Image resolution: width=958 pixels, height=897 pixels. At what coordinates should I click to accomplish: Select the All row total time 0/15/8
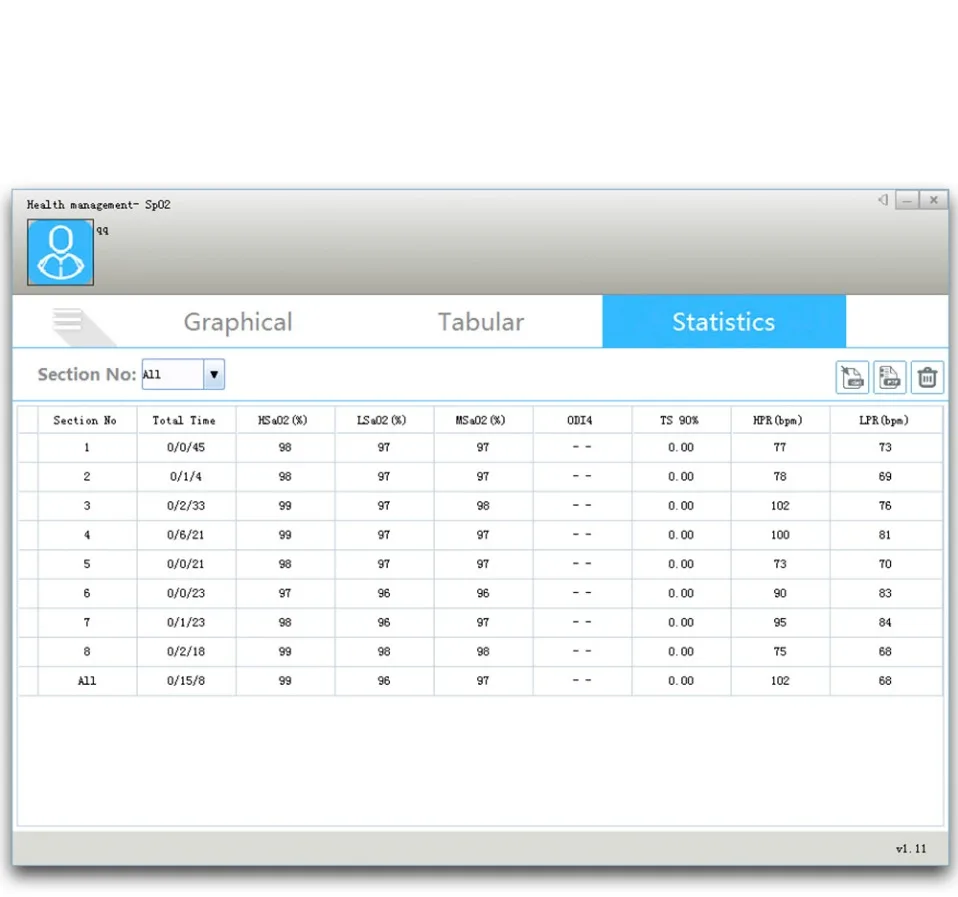point(186,681)
